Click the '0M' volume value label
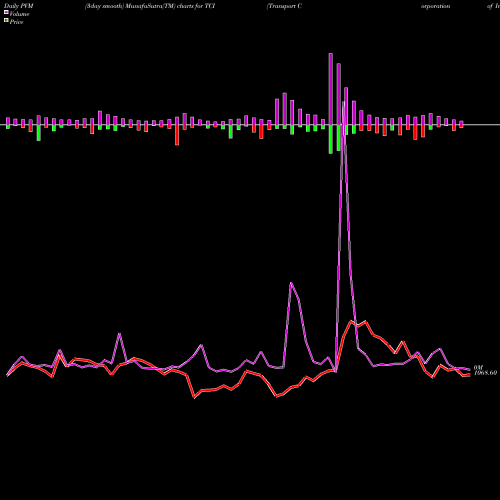 (478, 368)
